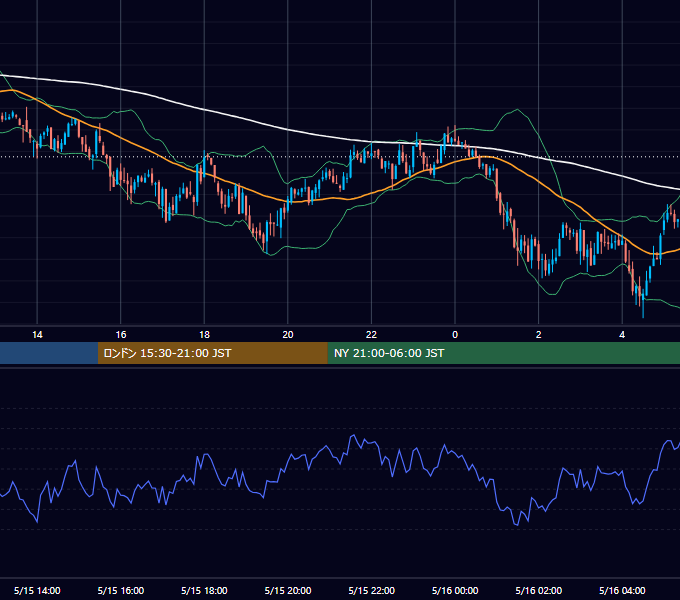
Task: Click the 5/15 22:00 time label
Action: coord(372,590)
